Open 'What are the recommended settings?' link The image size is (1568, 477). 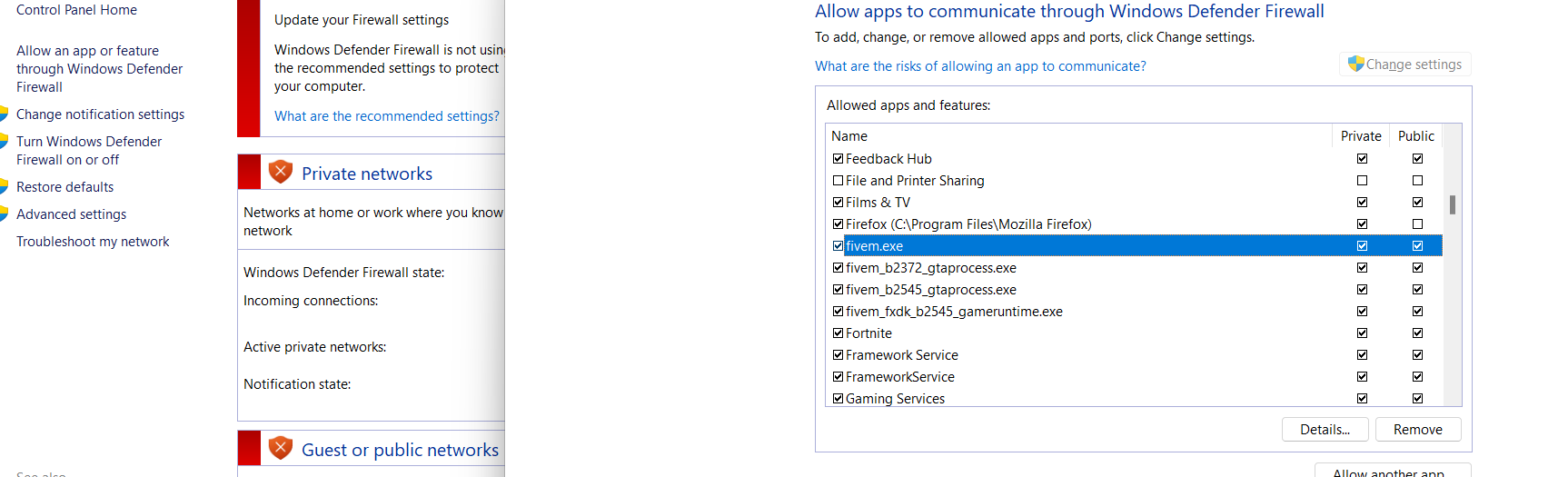point(387,116)
